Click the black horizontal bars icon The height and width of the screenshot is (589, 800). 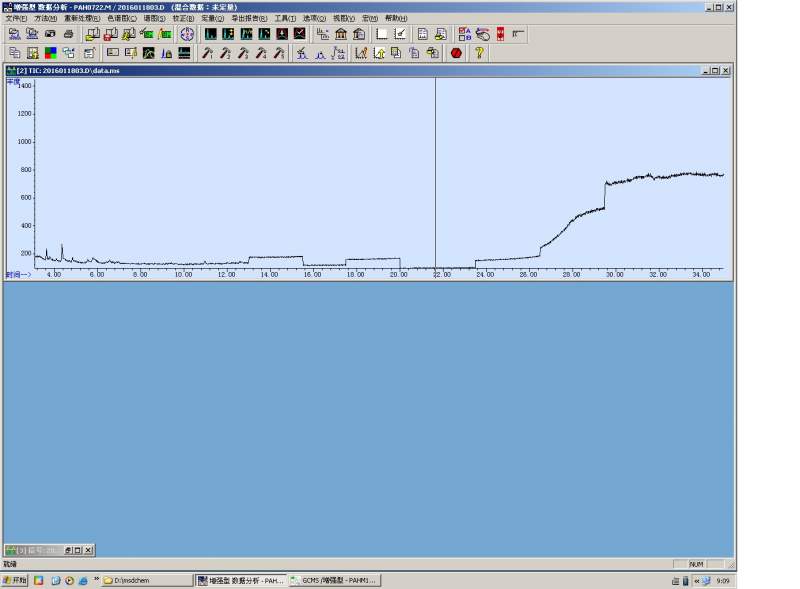(184, 53)
